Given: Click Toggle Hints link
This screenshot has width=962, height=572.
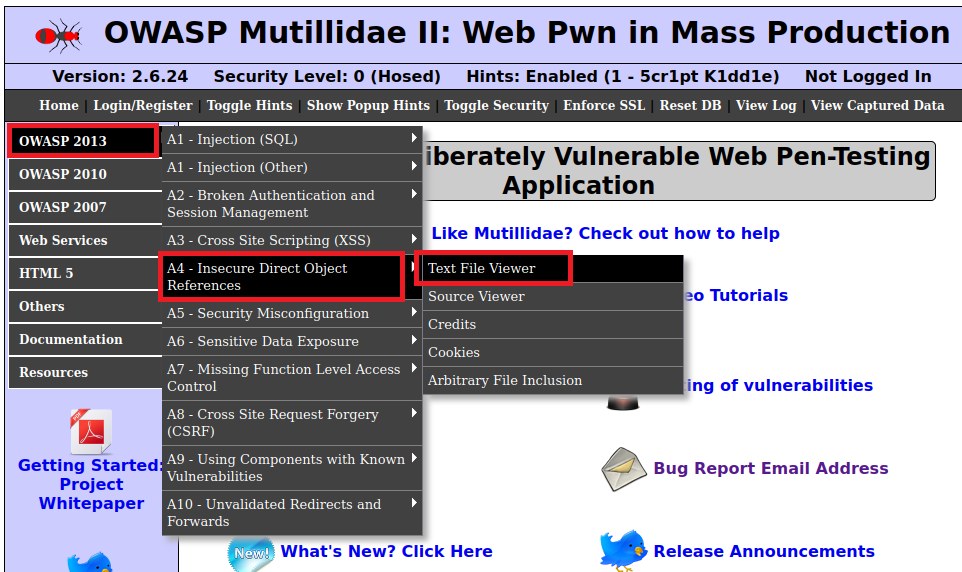Looking at the screenshot, I should 249,106.
